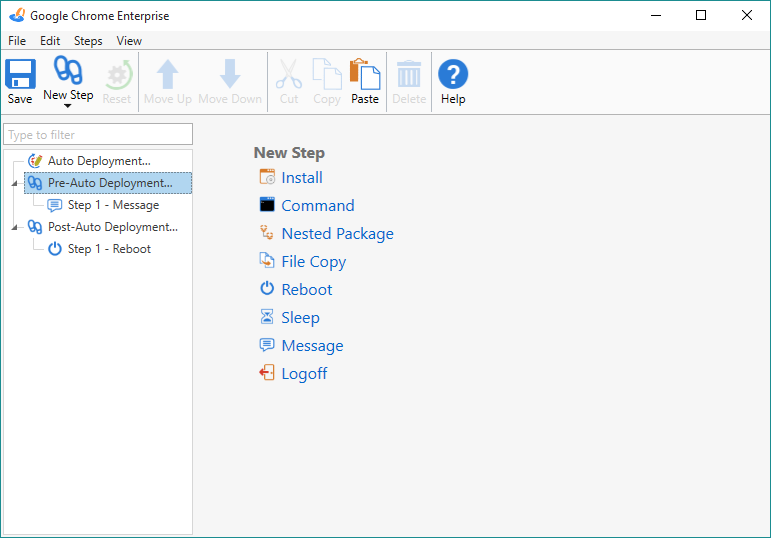Click the Sleep step link
Viewport: 771px width, 538px height.
pos(300,318)
